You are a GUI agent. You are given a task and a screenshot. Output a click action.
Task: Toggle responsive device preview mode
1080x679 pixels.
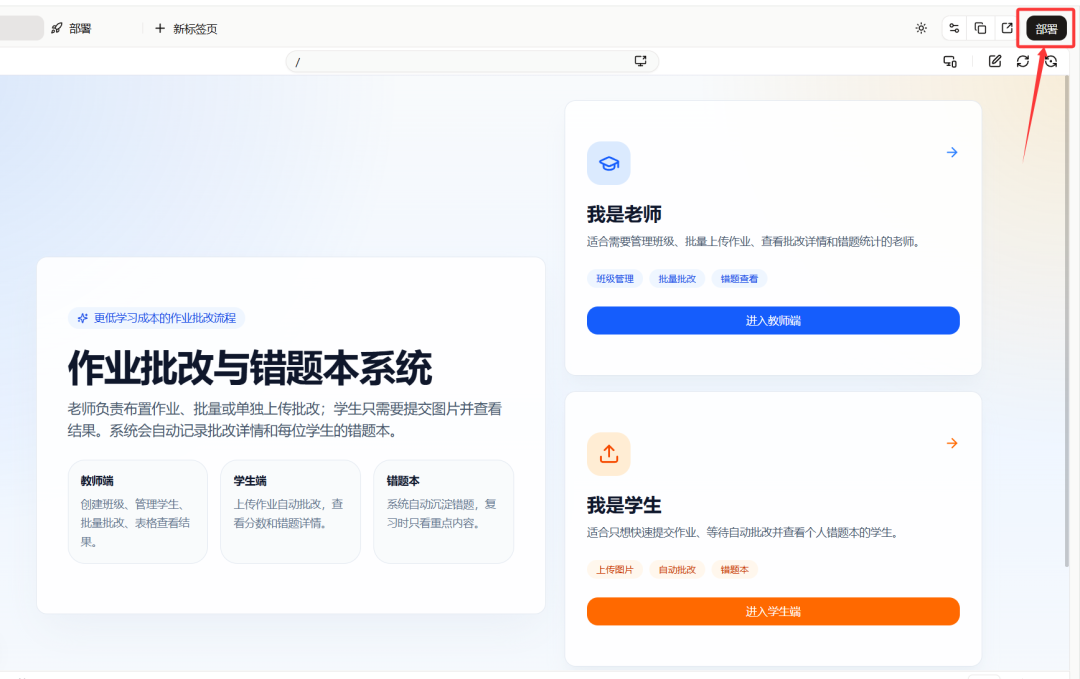pyautogui.click(x=950, y=61)
